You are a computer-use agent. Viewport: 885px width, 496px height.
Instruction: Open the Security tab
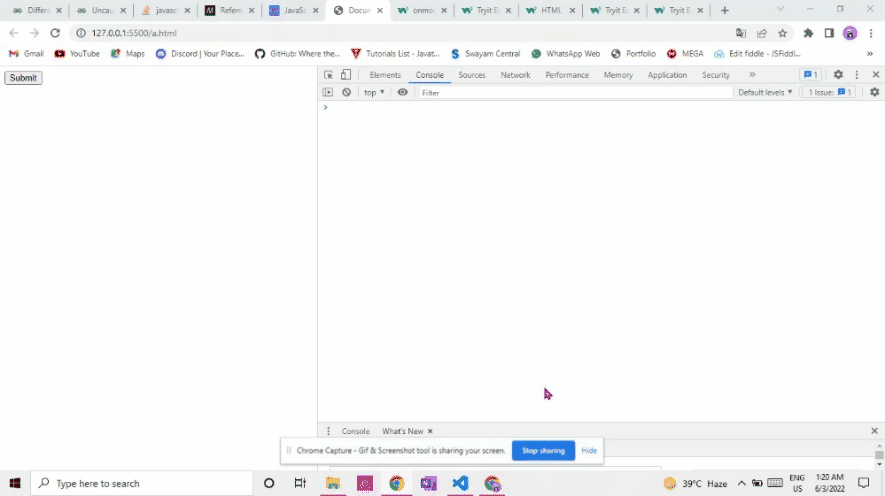tap(716, 75)
